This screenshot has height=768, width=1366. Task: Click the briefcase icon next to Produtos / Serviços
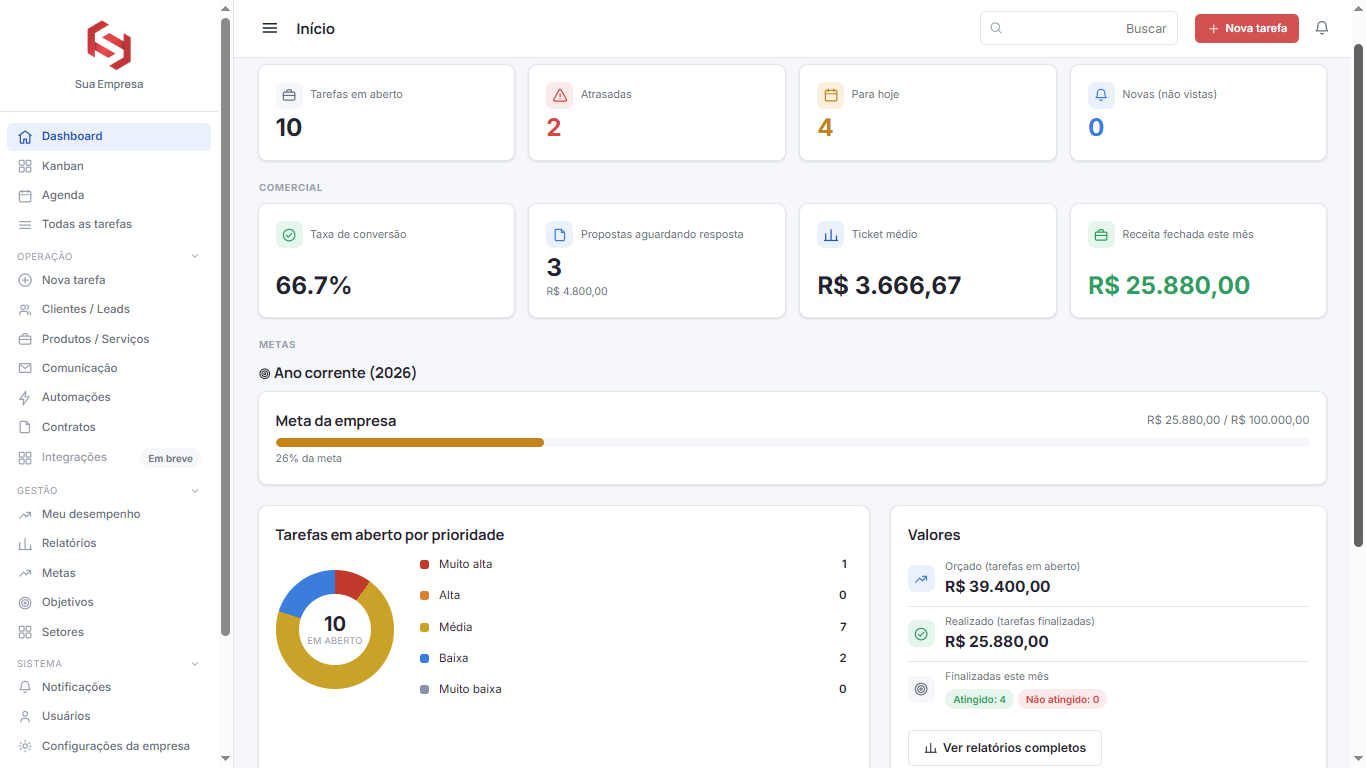25,339
